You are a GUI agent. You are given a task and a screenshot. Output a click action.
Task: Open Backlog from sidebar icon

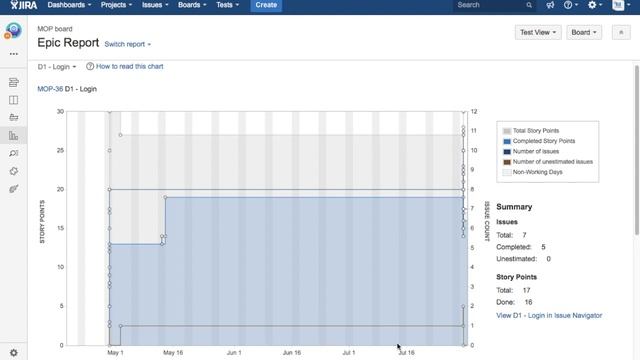coord(13,82)
